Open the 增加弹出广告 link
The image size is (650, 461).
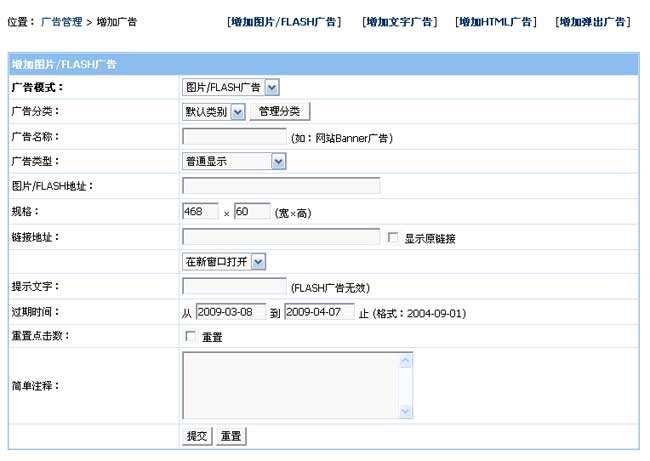(x=593, y=21)
